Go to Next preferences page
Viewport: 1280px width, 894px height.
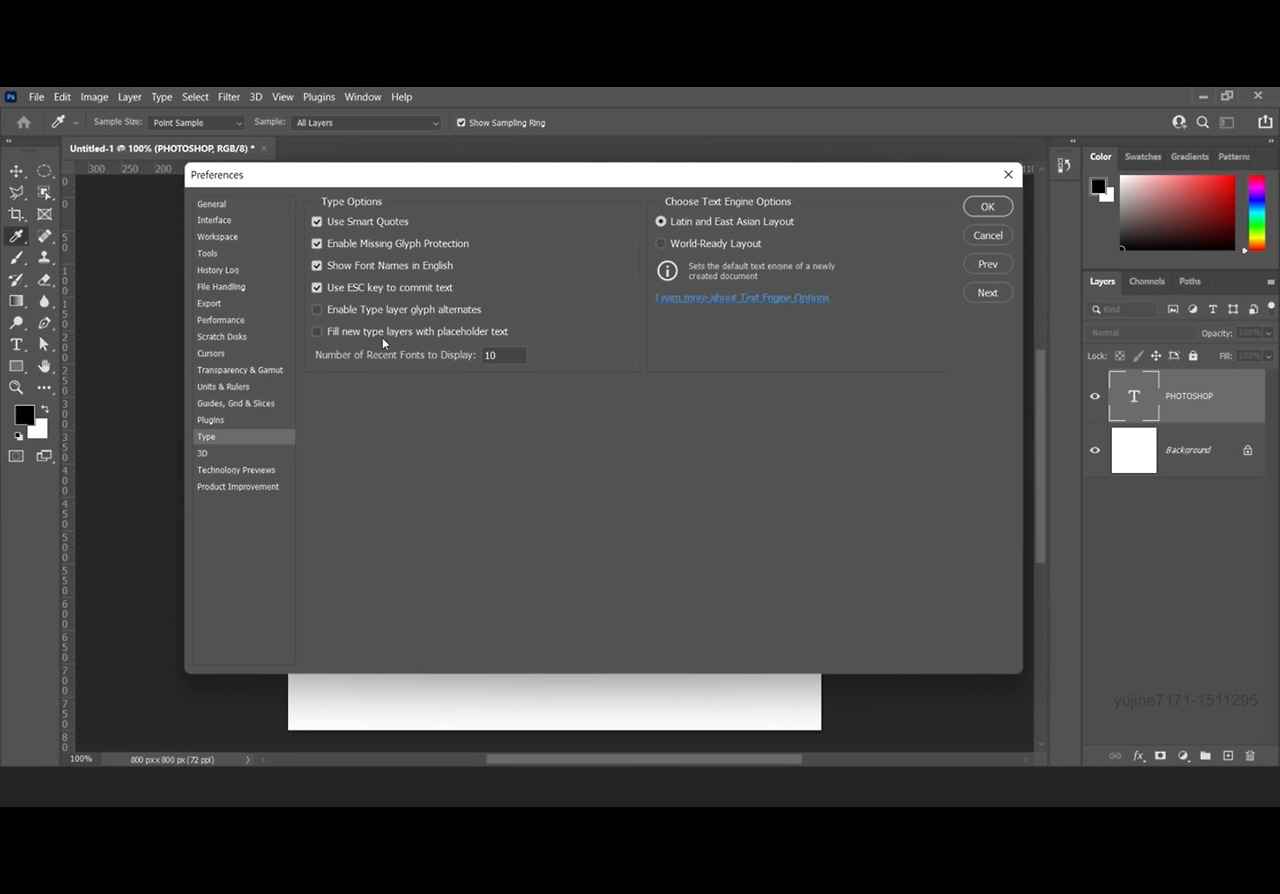point(988,293)
